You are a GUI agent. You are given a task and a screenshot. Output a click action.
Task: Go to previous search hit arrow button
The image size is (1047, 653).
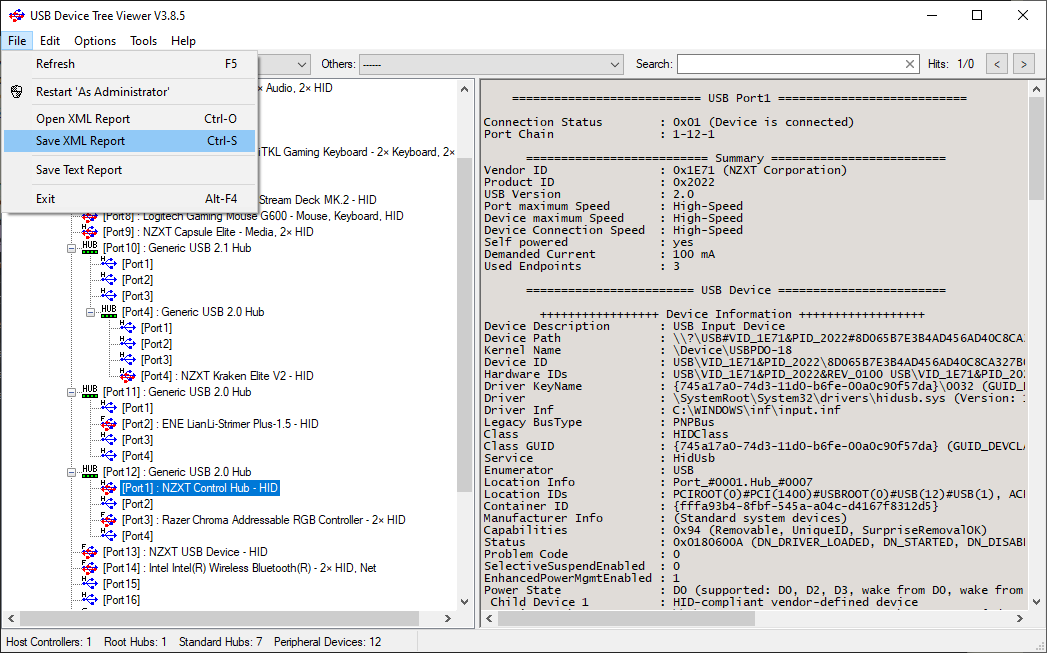996,64
